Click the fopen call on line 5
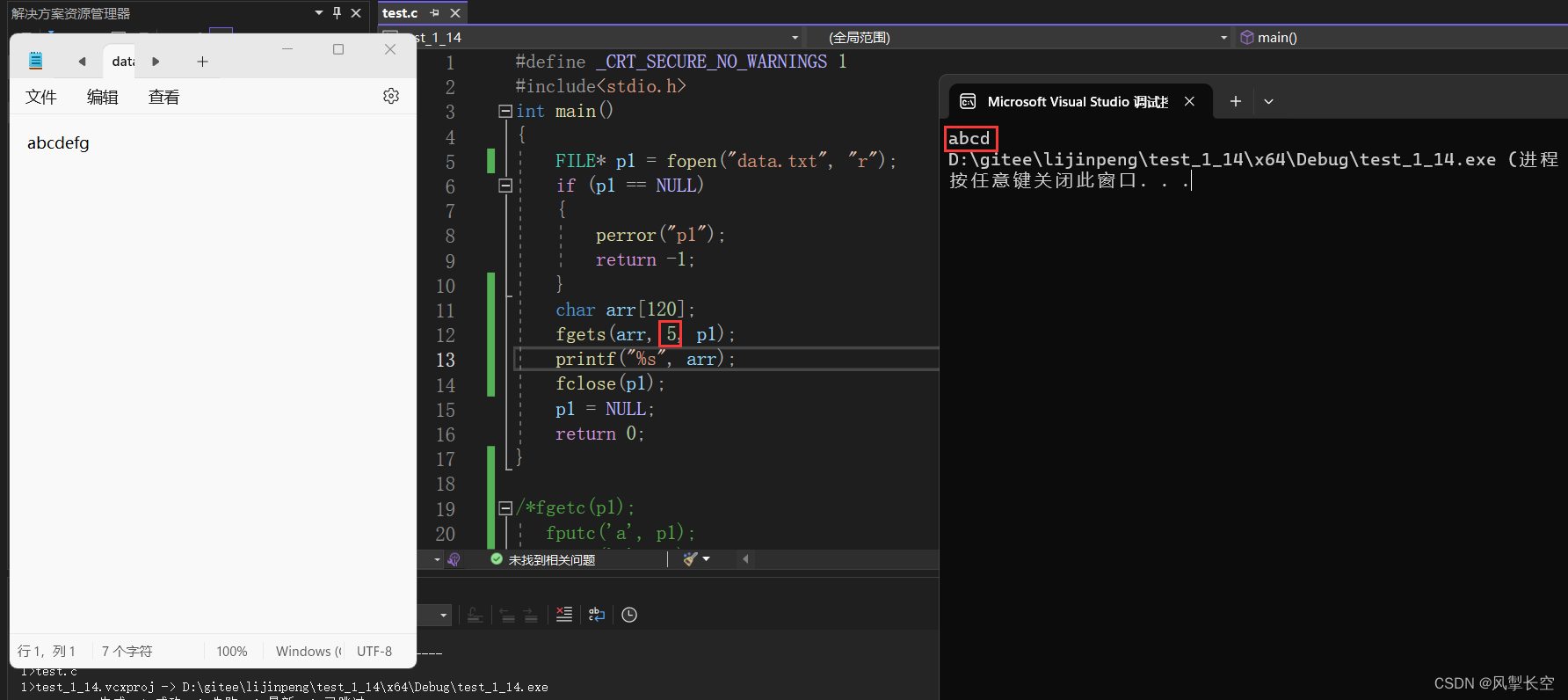Screen dimensions: 1568x700 780,161
